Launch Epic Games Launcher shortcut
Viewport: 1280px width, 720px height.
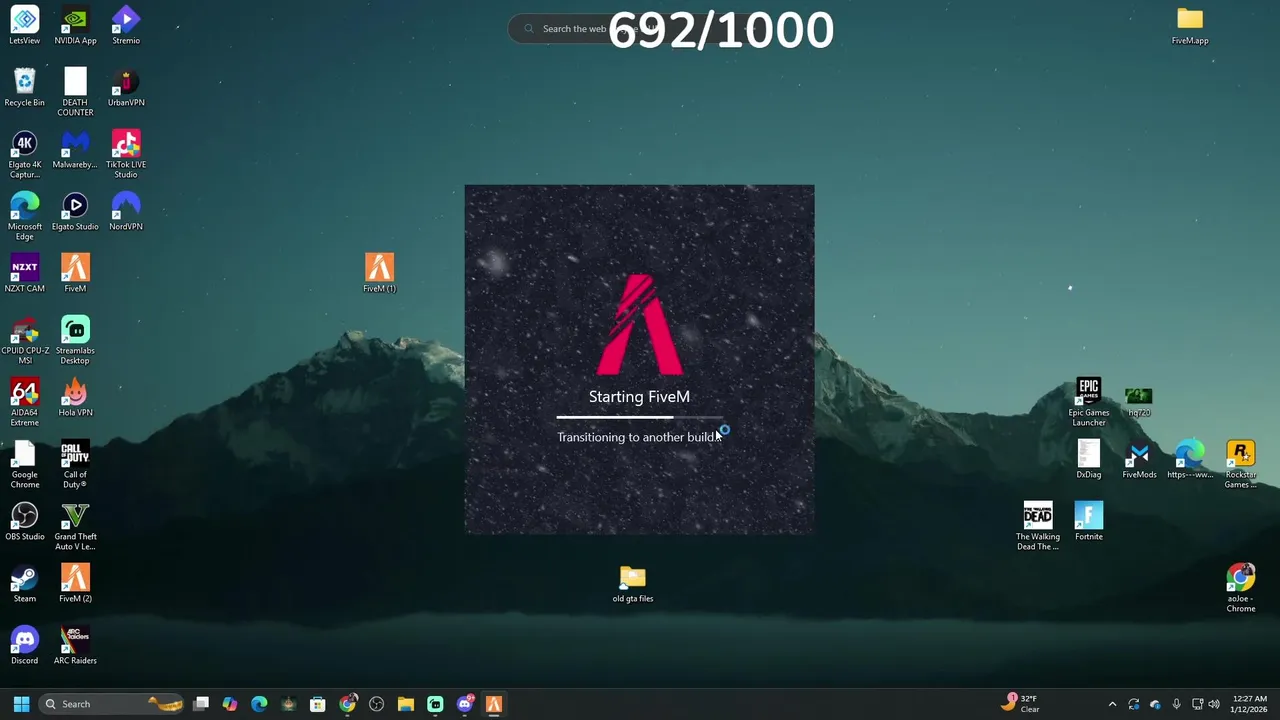pyautogui.click(x=1089, y=402)
